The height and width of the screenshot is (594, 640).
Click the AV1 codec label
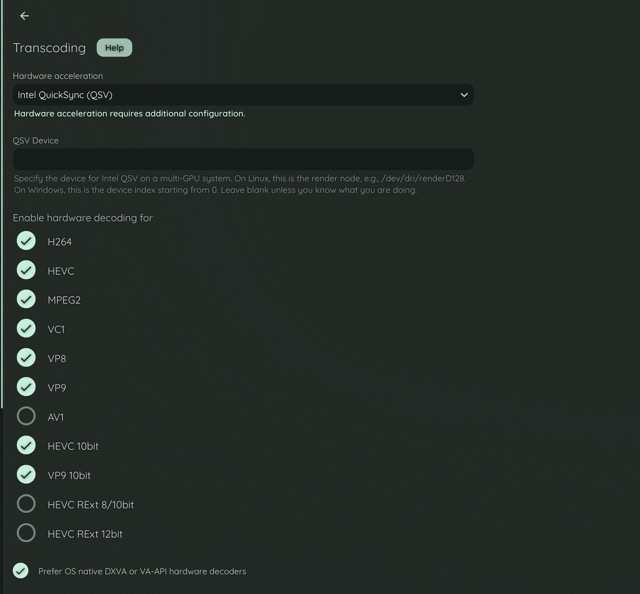(x=56, y=417)
